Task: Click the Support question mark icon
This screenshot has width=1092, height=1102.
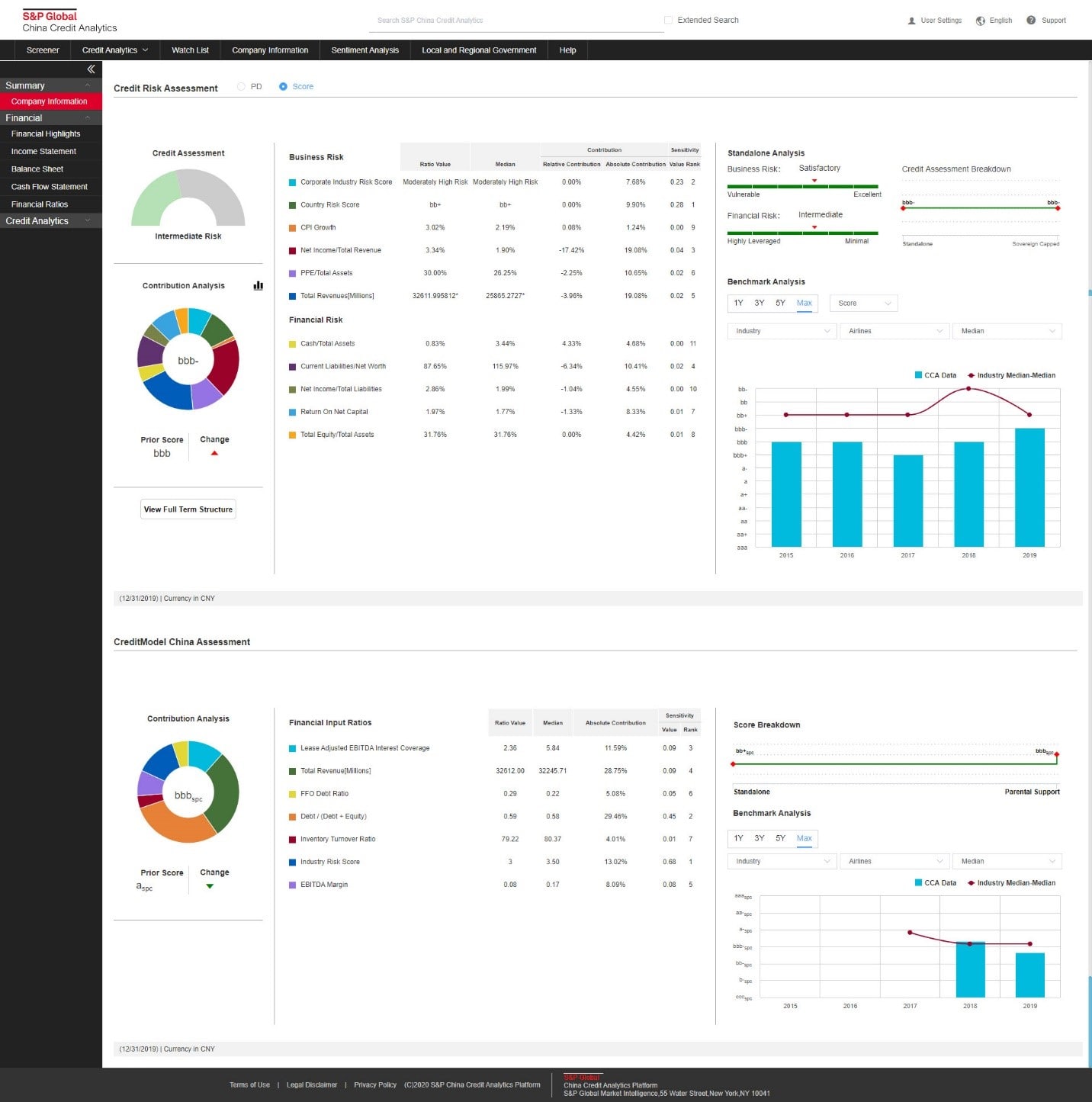Action: pyautogui.click(x=1031, y=21)
